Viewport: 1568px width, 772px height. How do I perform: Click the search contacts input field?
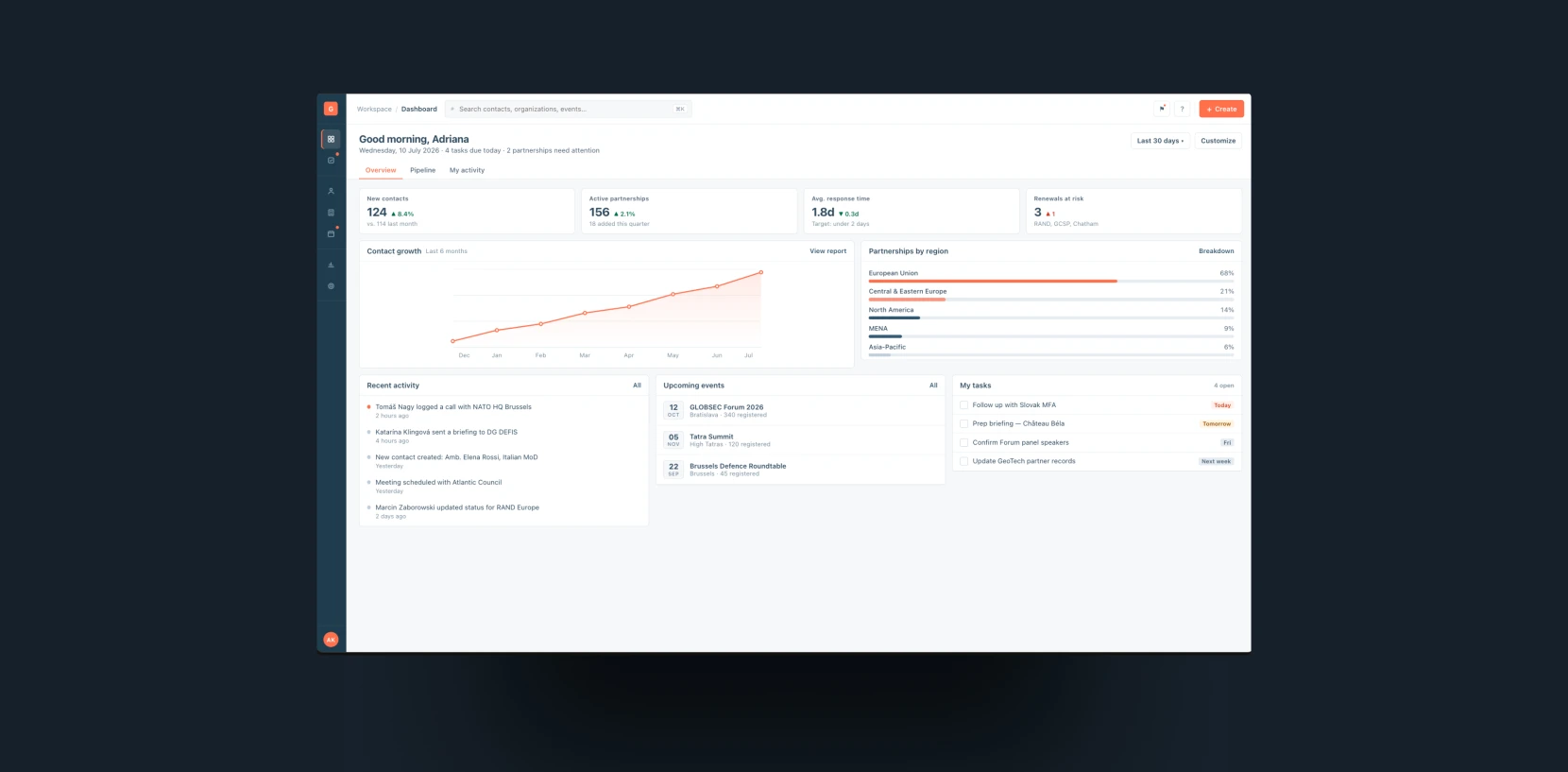click(568, 109)
